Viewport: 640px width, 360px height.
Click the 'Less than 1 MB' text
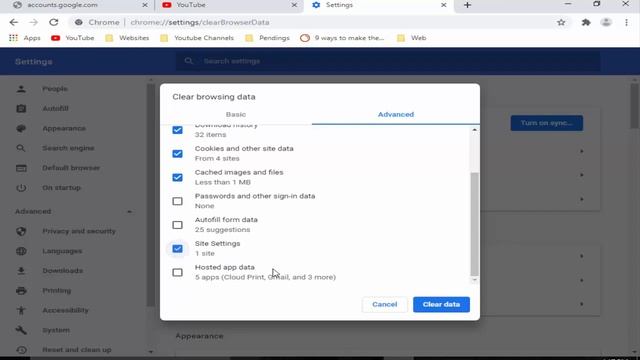tap(222, 182)
